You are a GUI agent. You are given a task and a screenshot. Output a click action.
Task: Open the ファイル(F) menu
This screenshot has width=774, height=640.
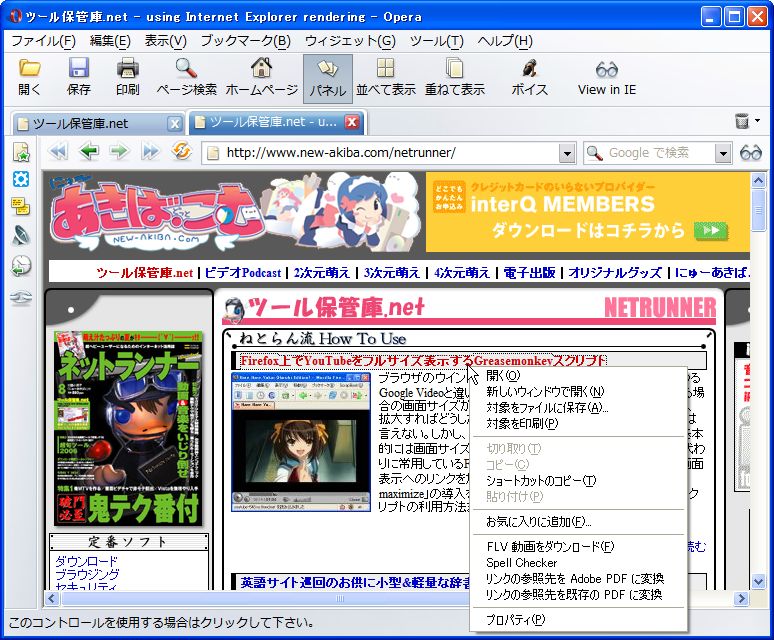[43, 41]
